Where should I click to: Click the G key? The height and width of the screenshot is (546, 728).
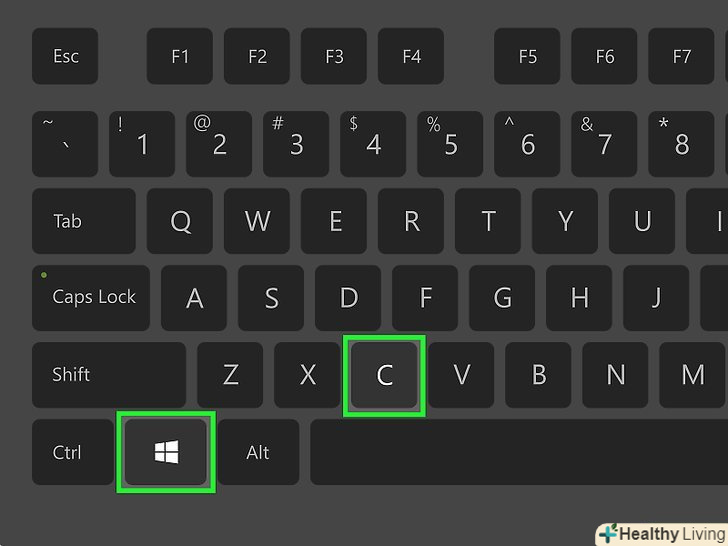click(502, 298)
